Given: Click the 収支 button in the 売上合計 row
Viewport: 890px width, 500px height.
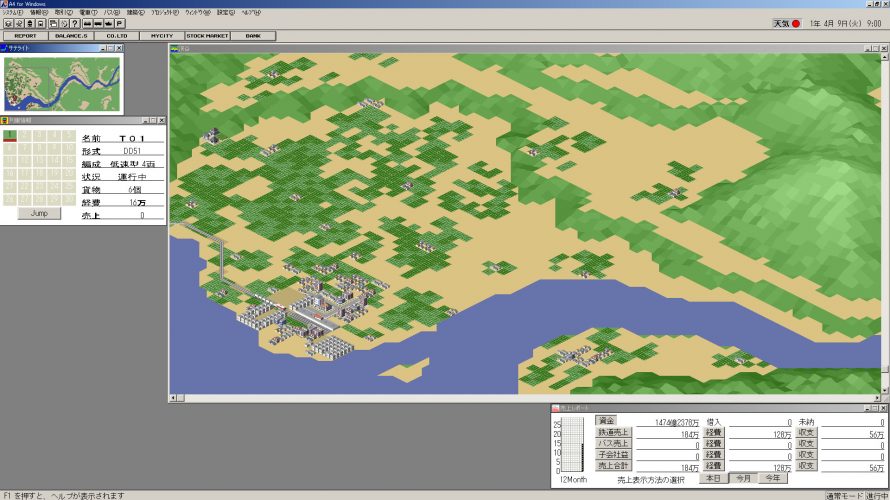Looking at the screenshot, I should (x=806, y=465).
